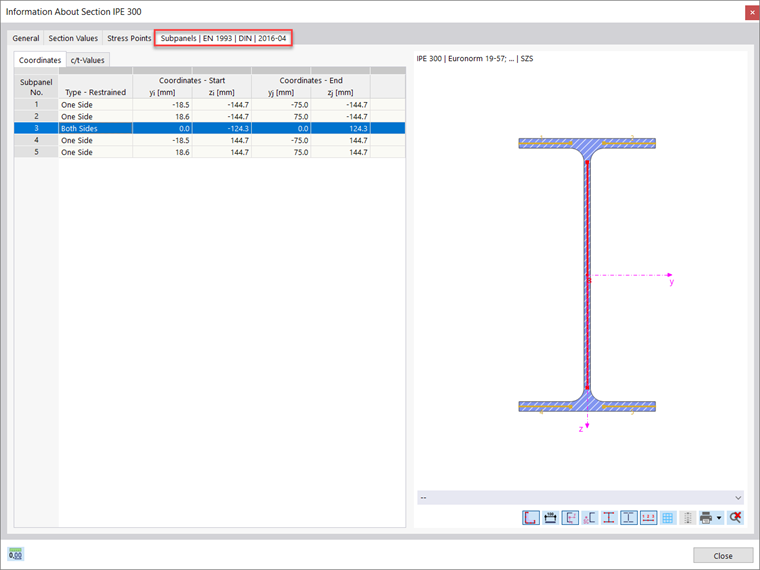Toggle the section outline display icon
The width and height of the screenshot is (760, 570).
pos(531,518)
